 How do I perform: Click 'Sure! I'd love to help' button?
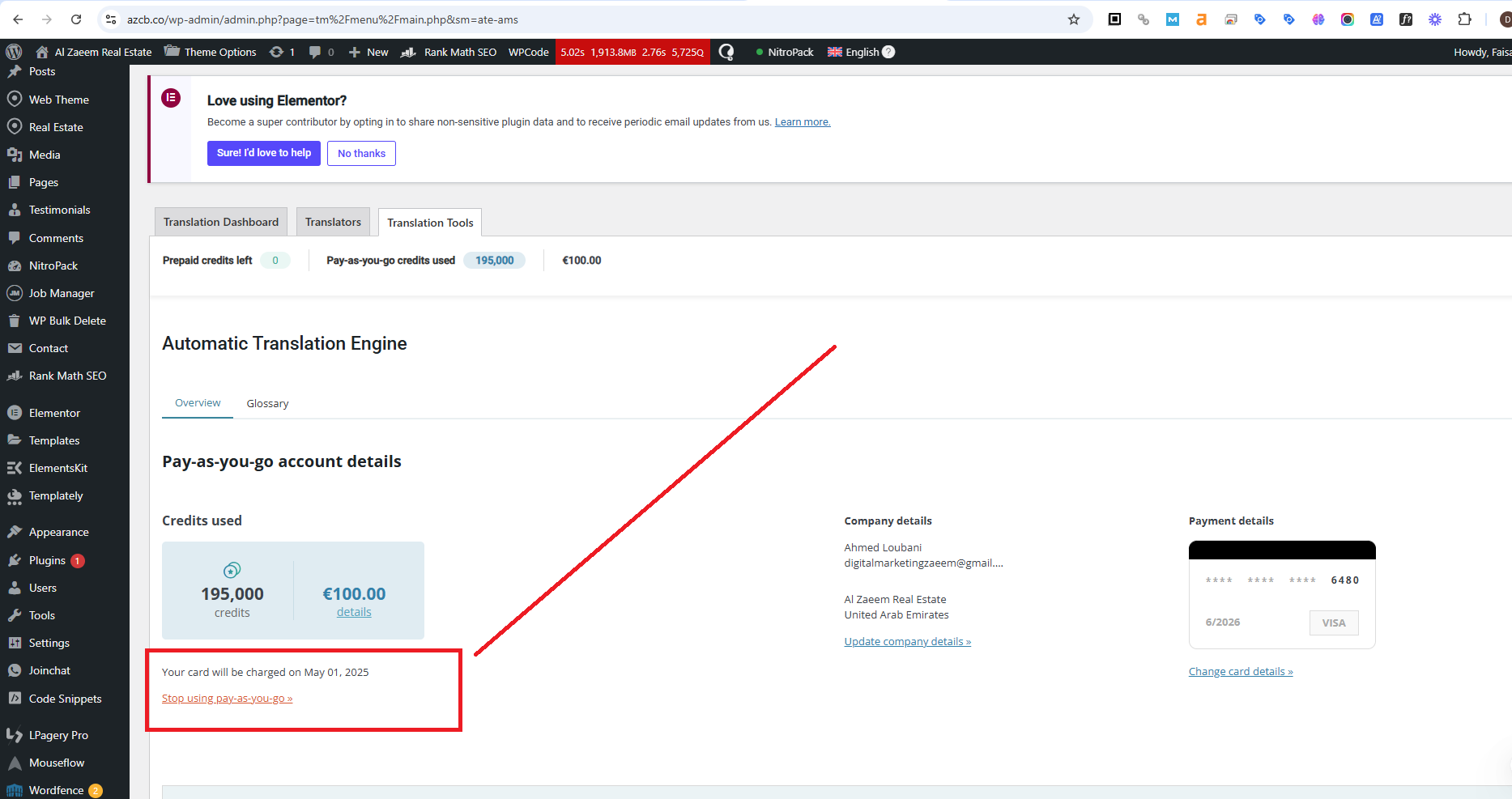coord(264,153)
